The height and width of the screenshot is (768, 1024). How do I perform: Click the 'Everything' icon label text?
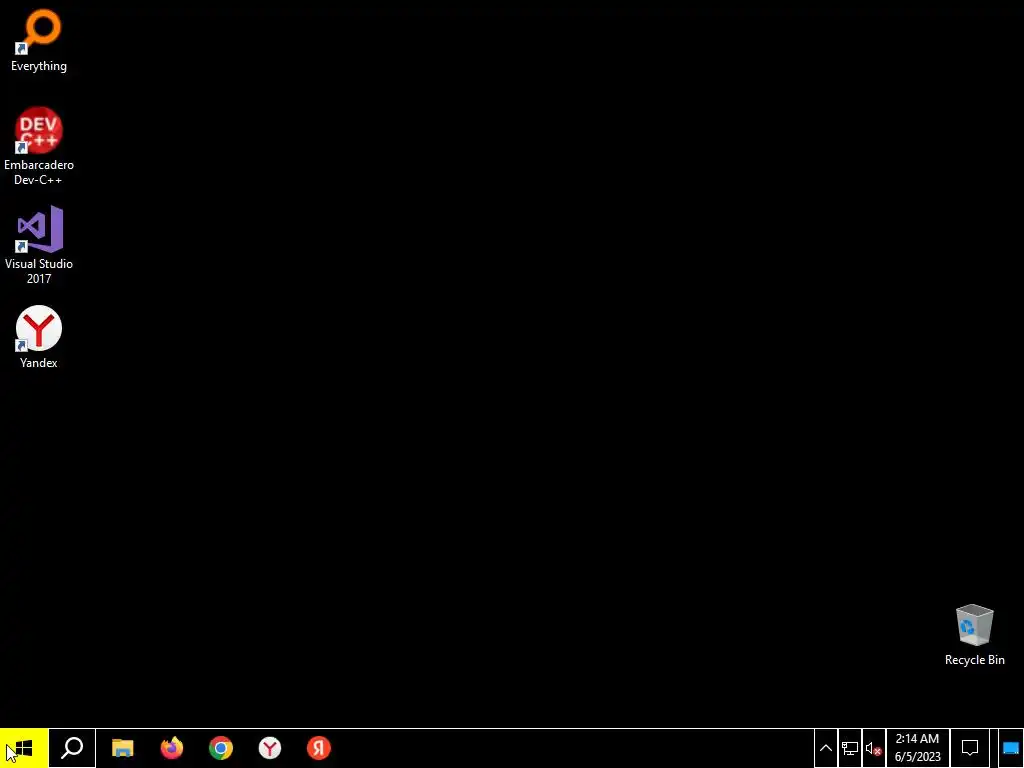click(39, 66)
